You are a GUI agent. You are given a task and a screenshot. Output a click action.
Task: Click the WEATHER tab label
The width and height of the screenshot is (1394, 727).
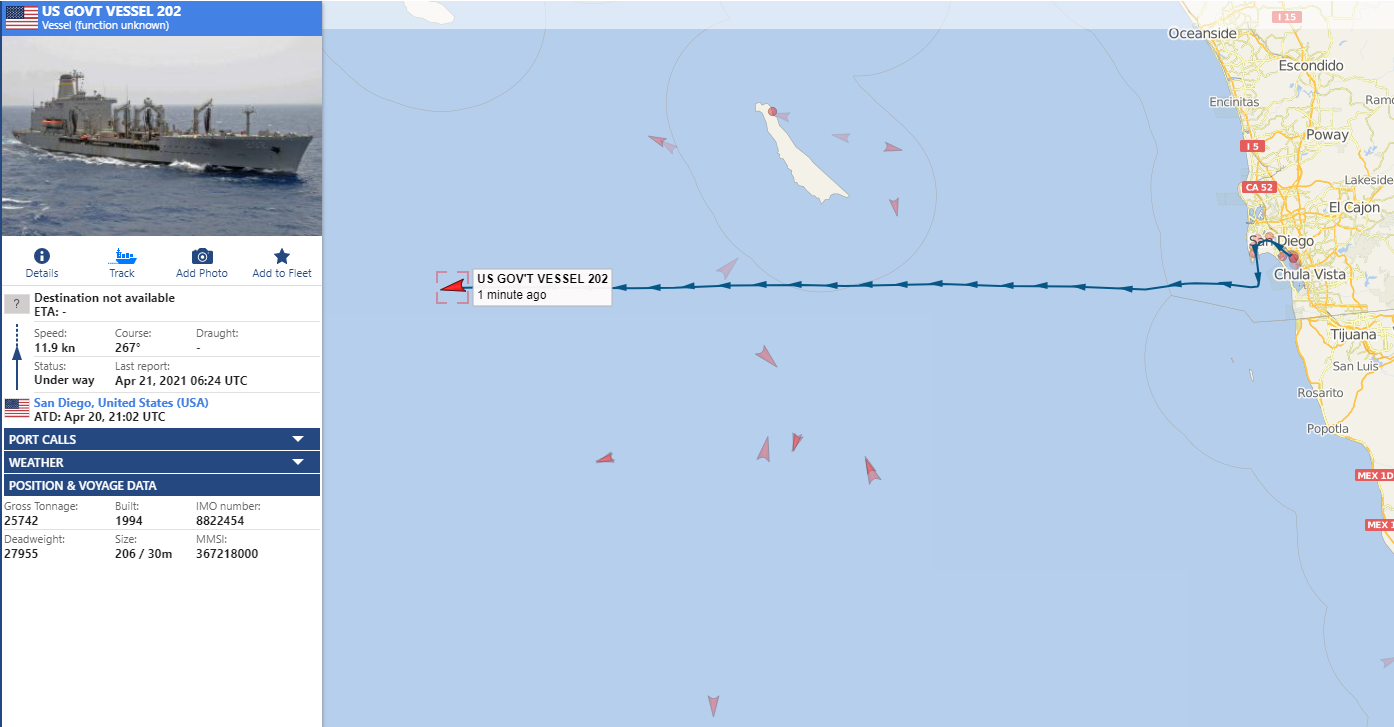coord(36,462)
